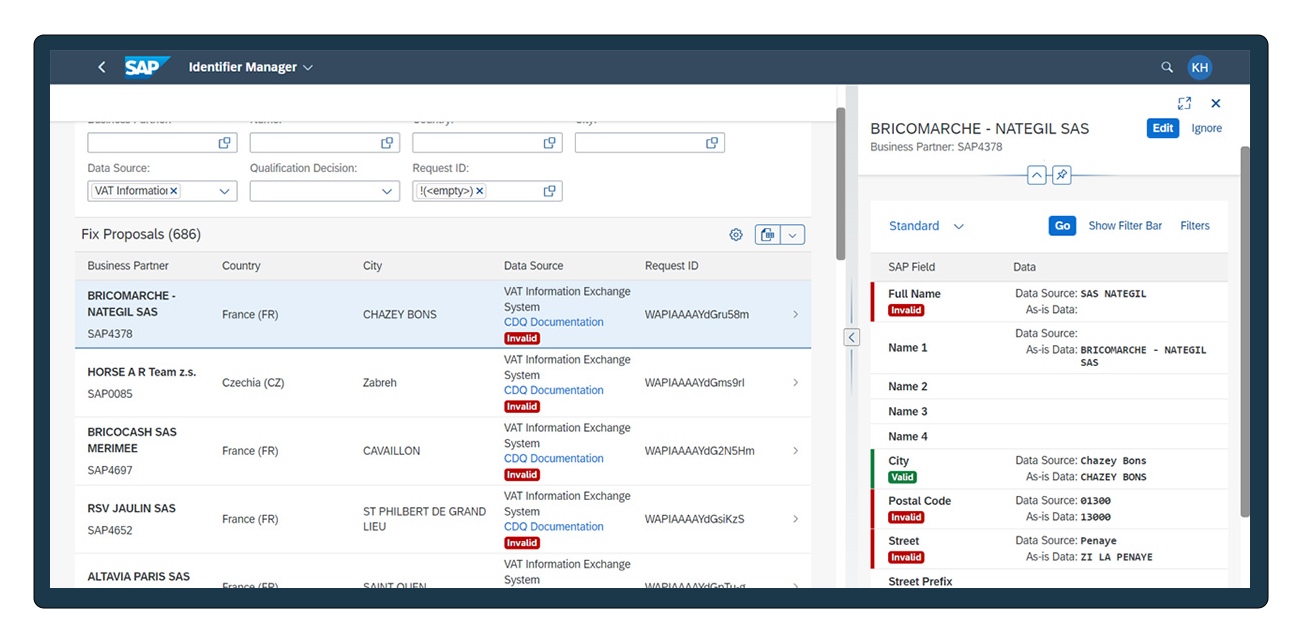Remove the VAT Information token
Viewport: 1300px width, 638px height.
pos(174,191)
